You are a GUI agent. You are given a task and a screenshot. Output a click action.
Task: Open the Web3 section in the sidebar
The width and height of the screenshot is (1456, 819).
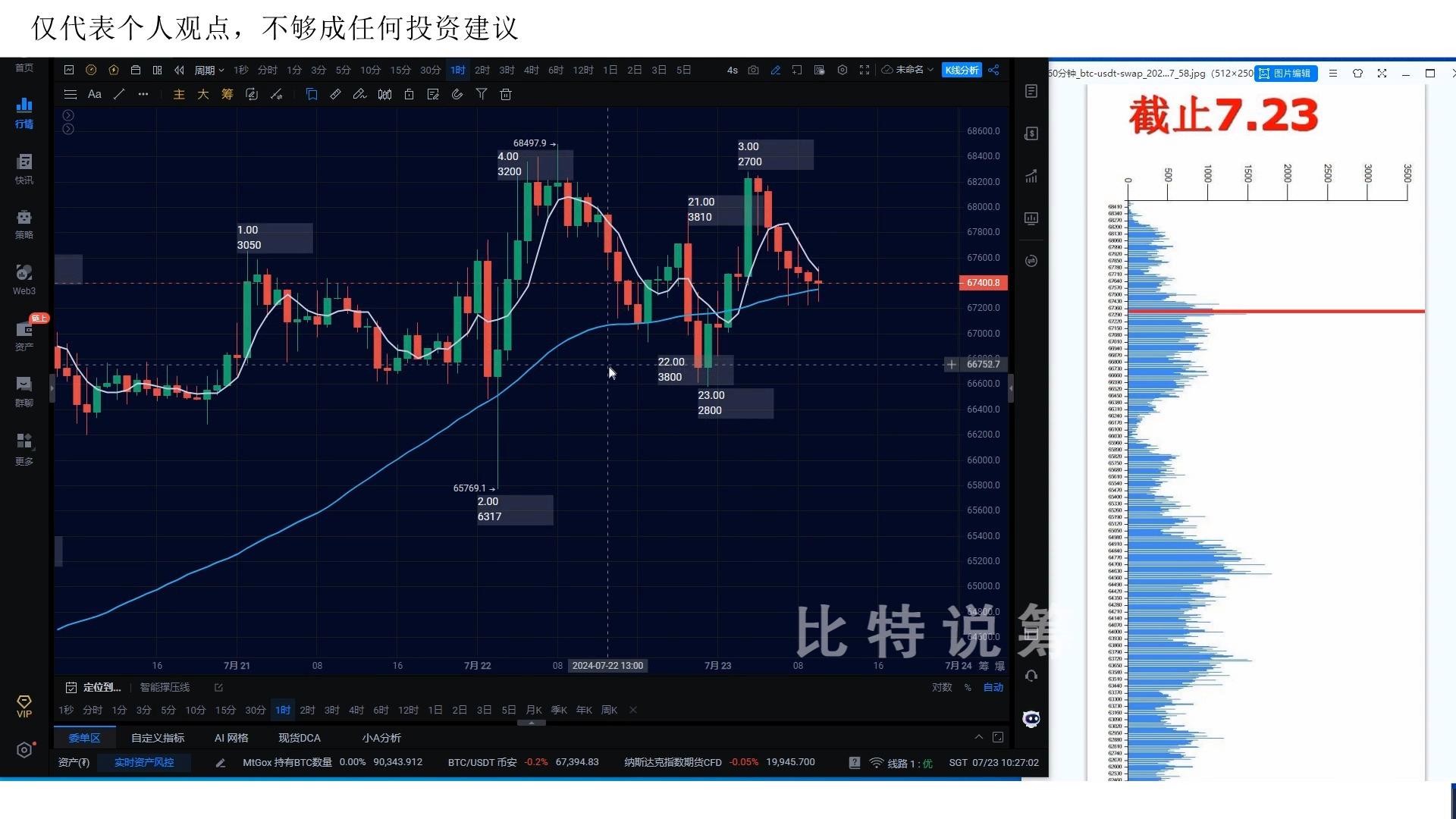point(24,279)
